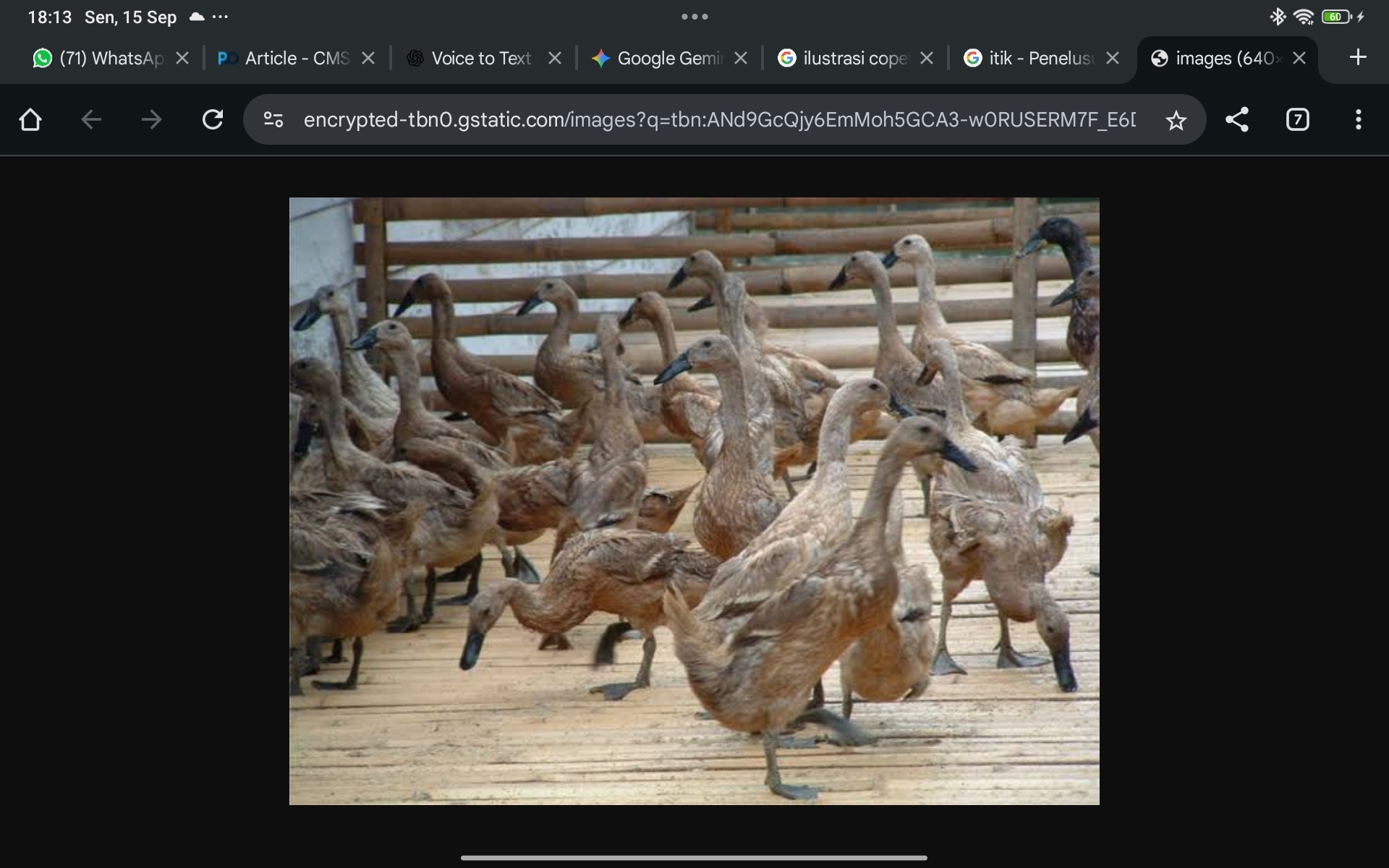
Task: Switch to the itik - Penelusuran tab
Action: click(x=1035, y=59)
